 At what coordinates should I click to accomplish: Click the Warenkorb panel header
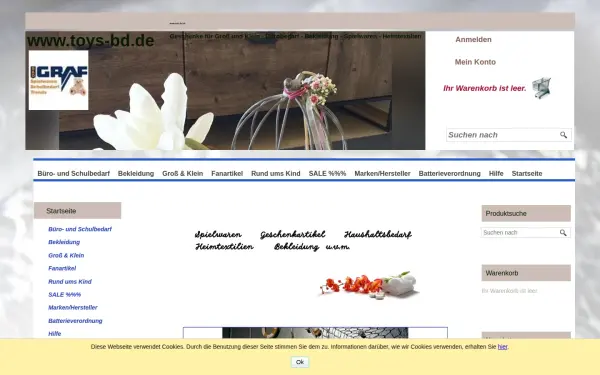pos(526,273)
